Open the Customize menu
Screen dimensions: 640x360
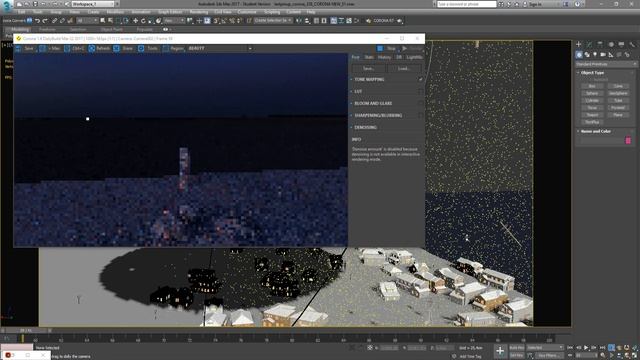click(247, 12)
